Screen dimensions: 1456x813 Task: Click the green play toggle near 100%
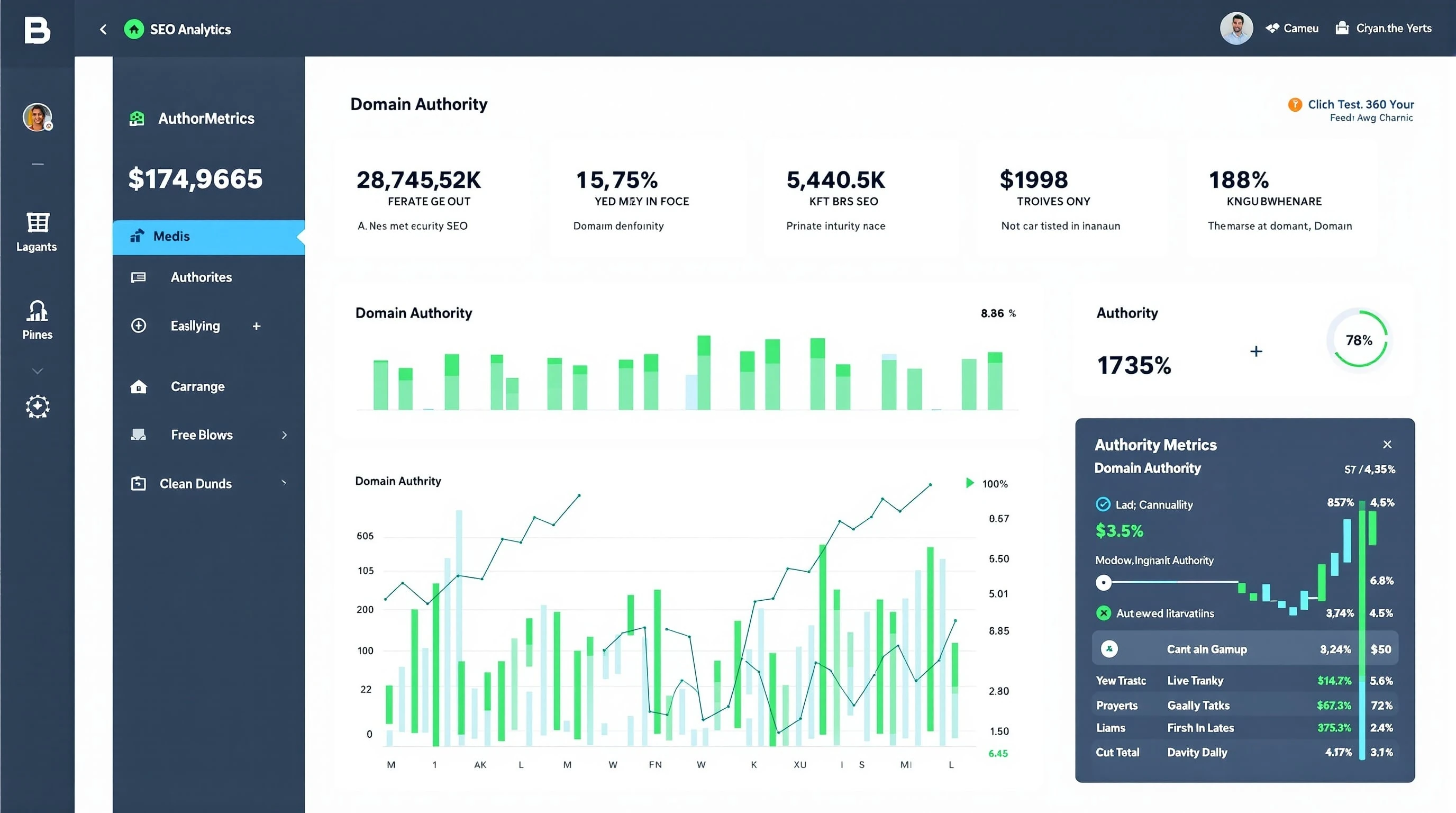[969, 483]
